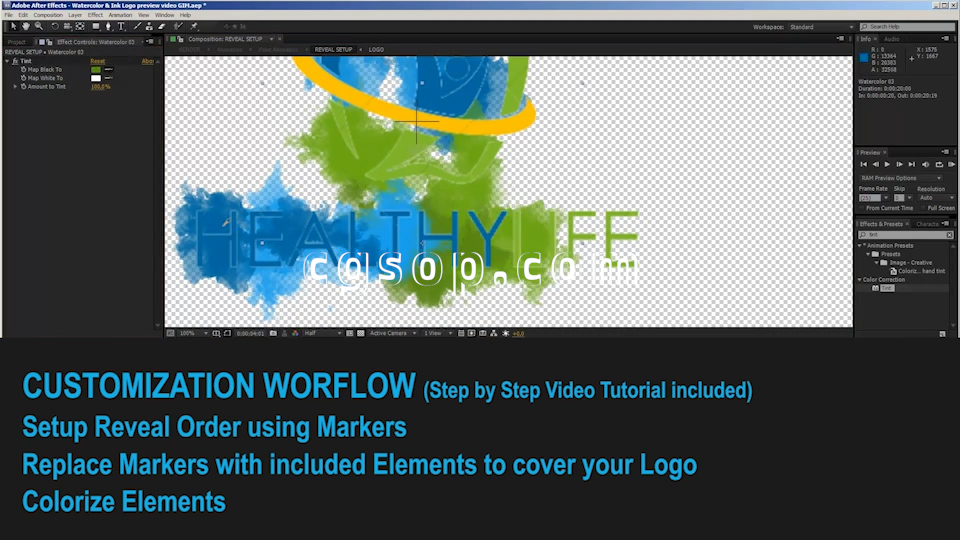Select the Horizontal Type tool

[x=121, y=26]
